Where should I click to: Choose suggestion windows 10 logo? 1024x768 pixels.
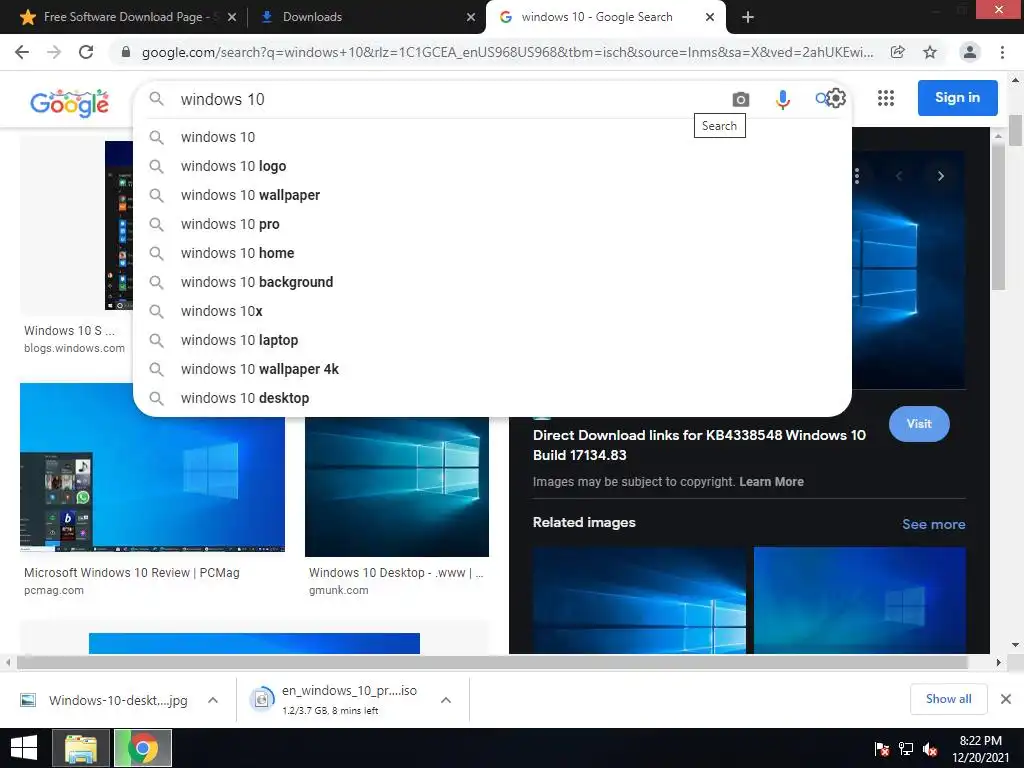coord(492,166)
